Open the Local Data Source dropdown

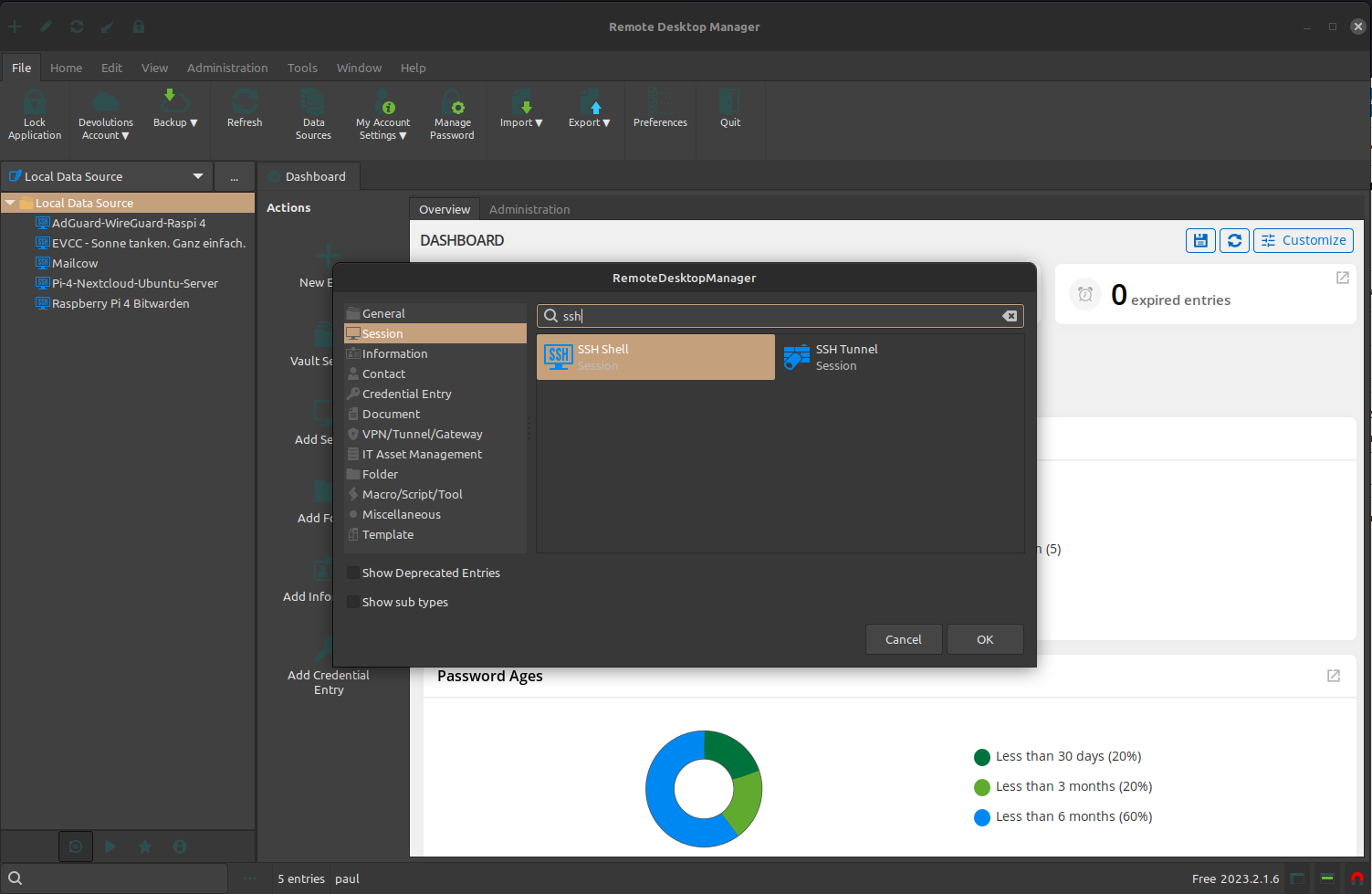pyautogui.click(x=197, y=176)
